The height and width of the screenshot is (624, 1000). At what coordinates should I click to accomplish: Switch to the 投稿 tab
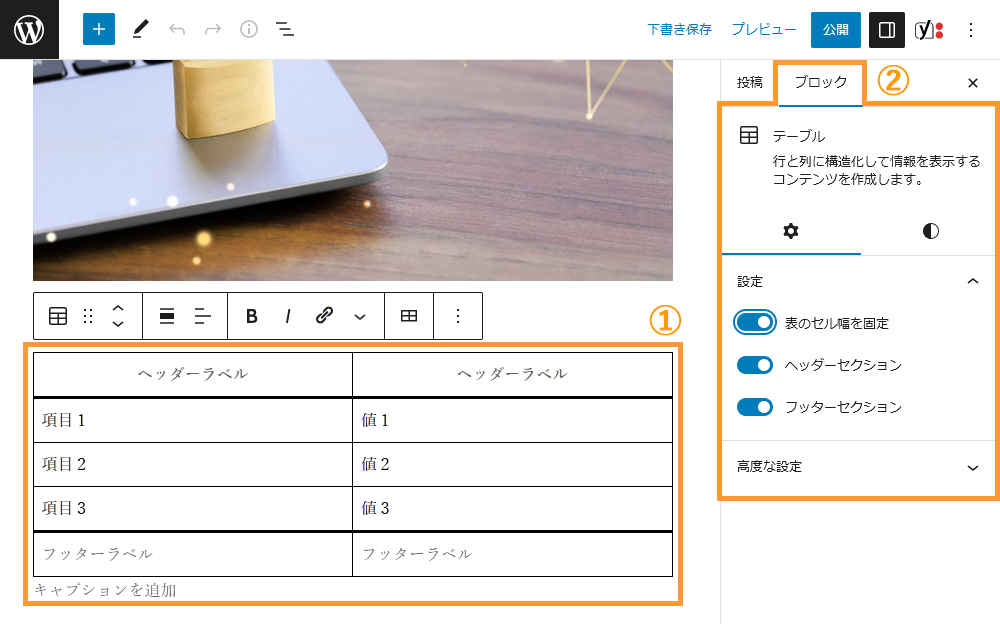coord(750,83)
